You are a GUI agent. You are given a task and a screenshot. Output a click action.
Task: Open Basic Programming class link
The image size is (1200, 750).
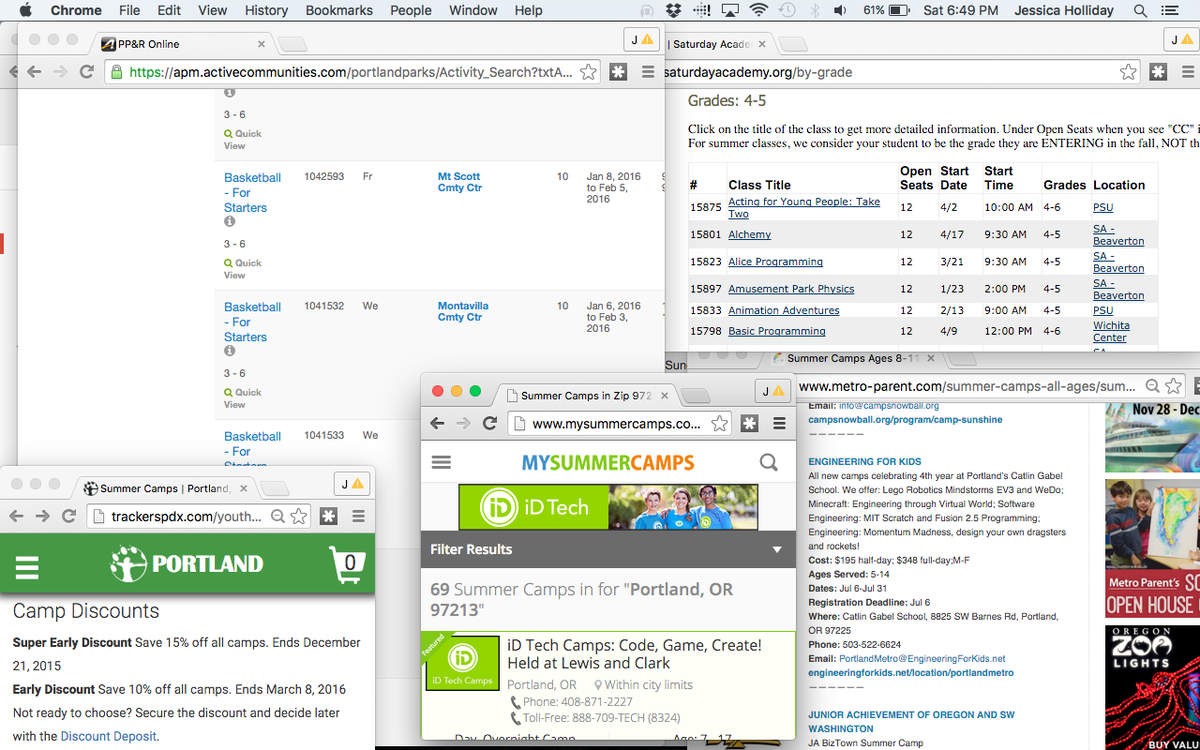(x=776, y=331)
